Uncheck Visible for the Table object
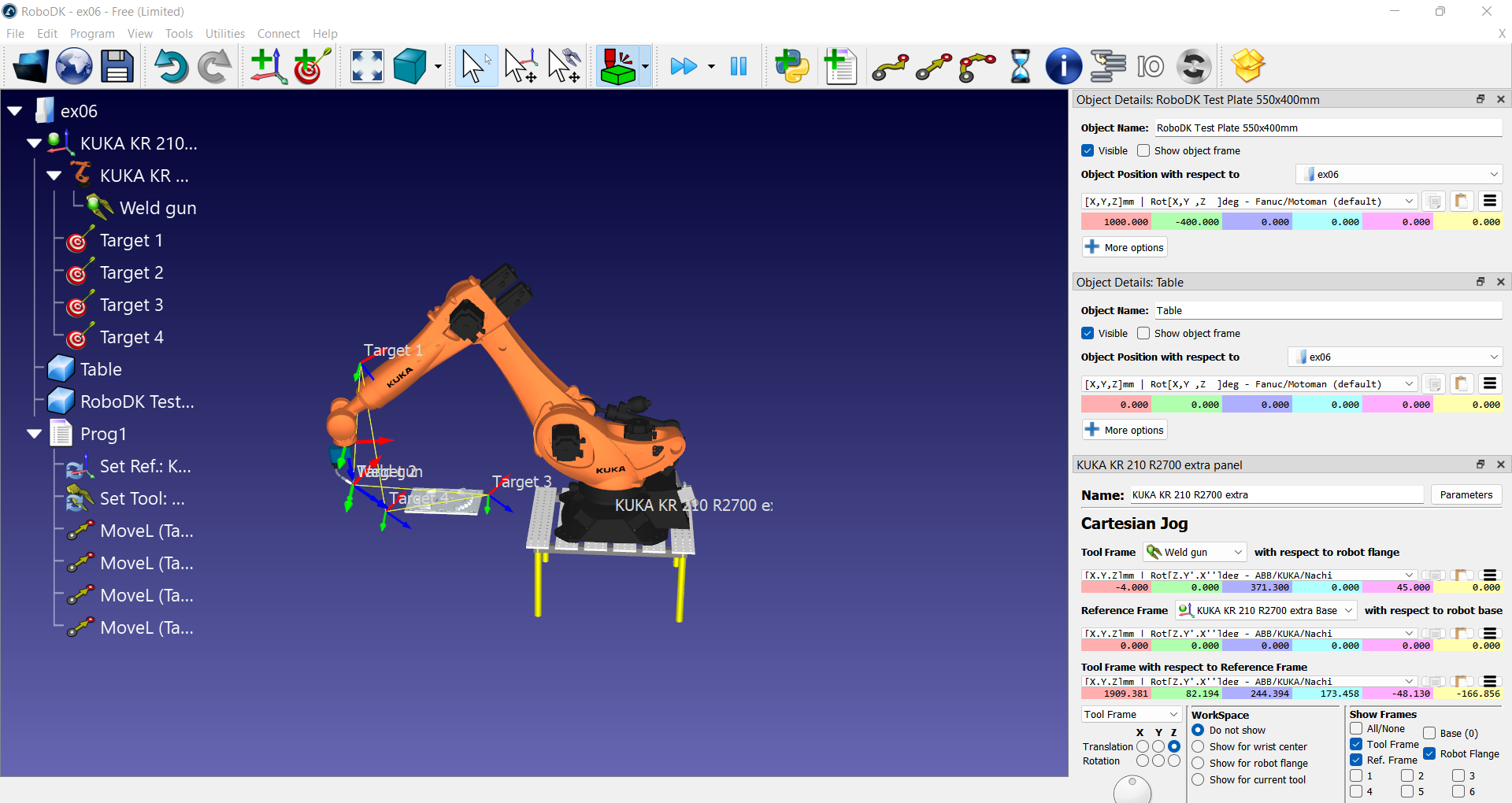 (x=1088, y=333)
